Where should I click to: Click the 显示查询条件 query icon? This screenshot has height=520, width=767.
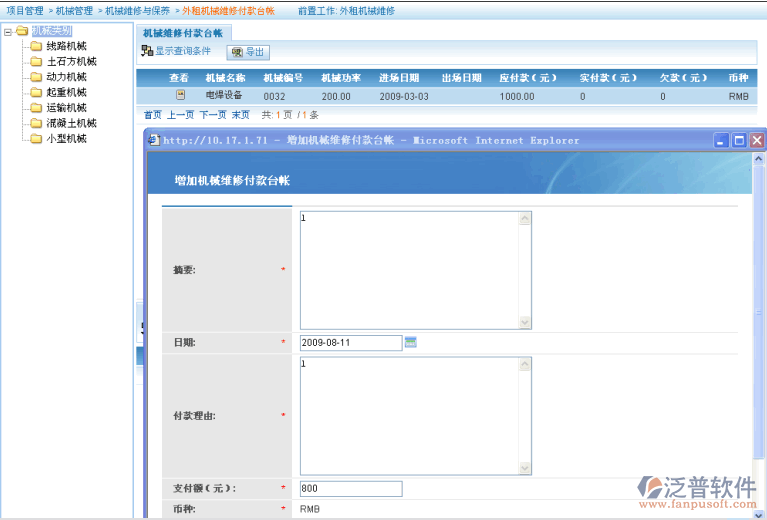pos(147,51)
